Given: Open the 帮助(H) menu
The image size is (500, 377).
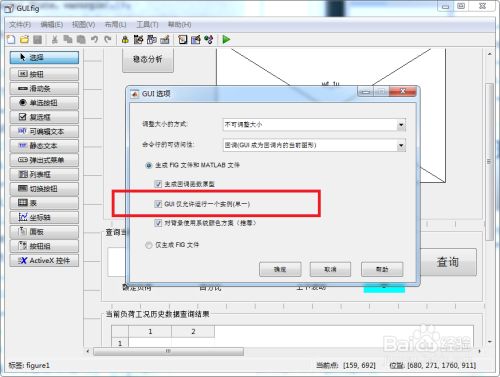Looking at the screenshot, I should [179, 25].
